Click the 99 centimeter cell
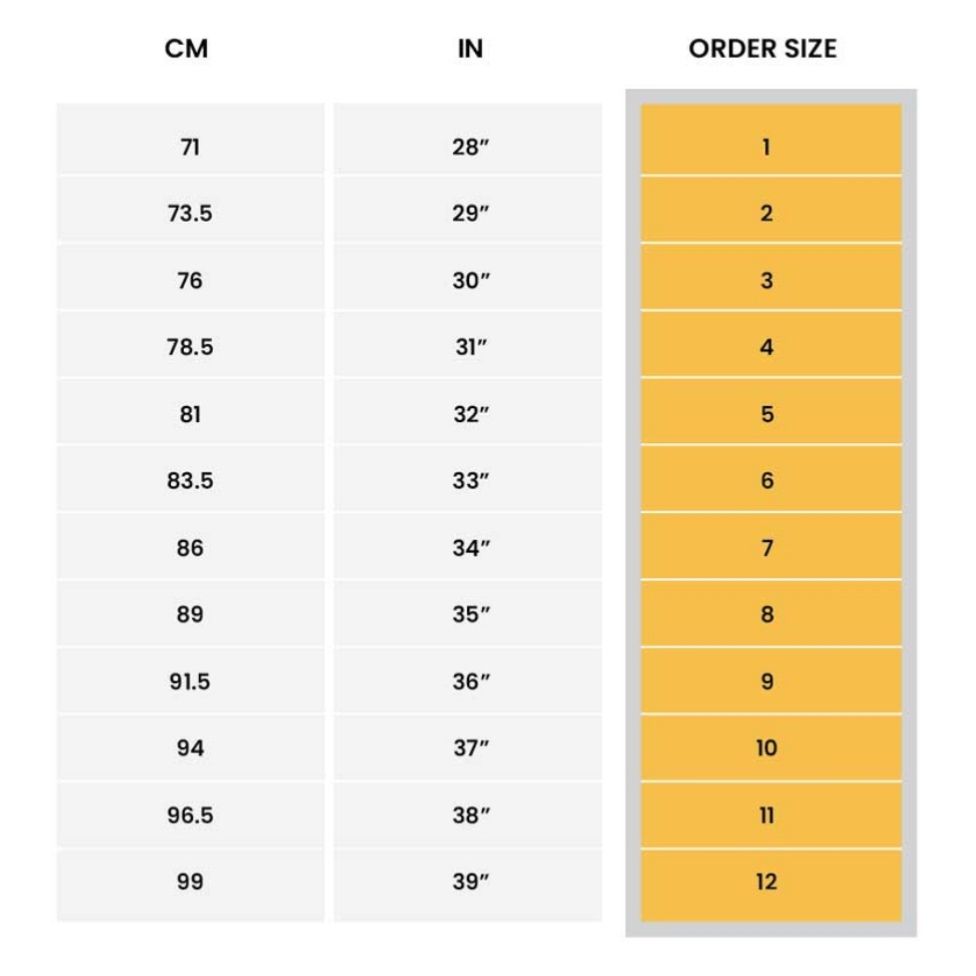976x976 pixels. tap(190, 882)
